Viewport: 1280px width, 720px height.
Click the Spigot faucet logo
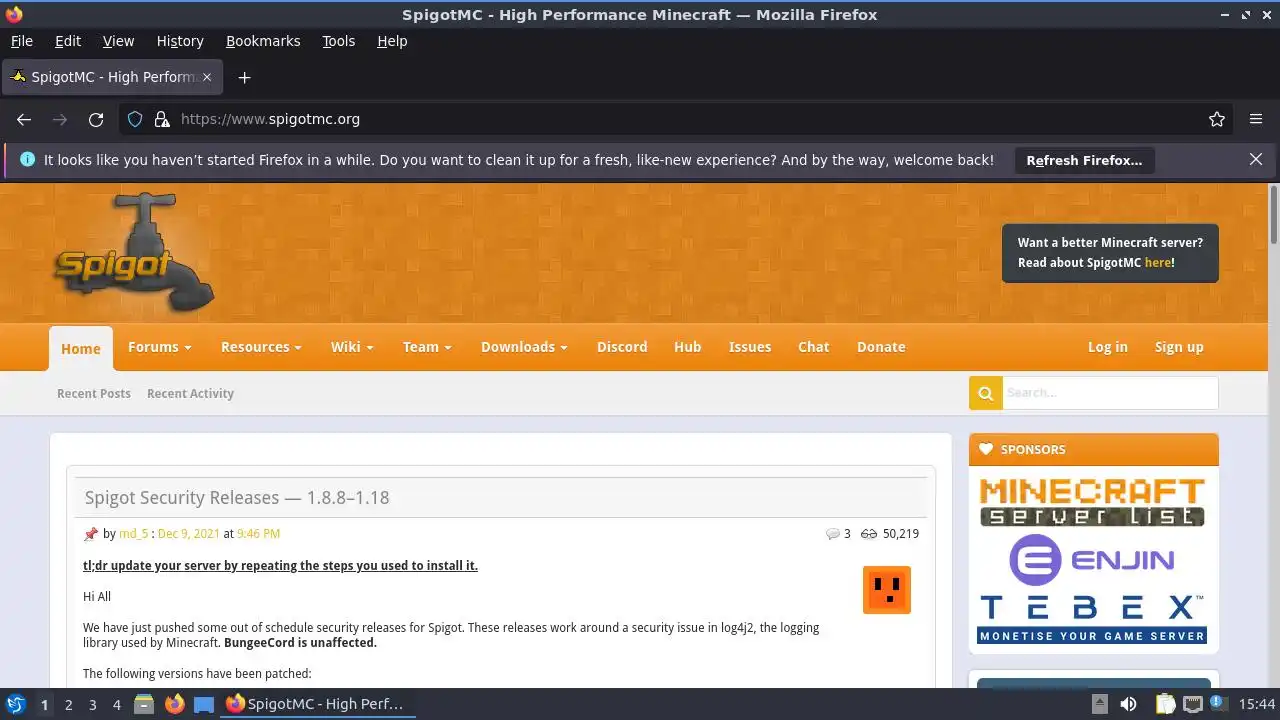(134, 253)
